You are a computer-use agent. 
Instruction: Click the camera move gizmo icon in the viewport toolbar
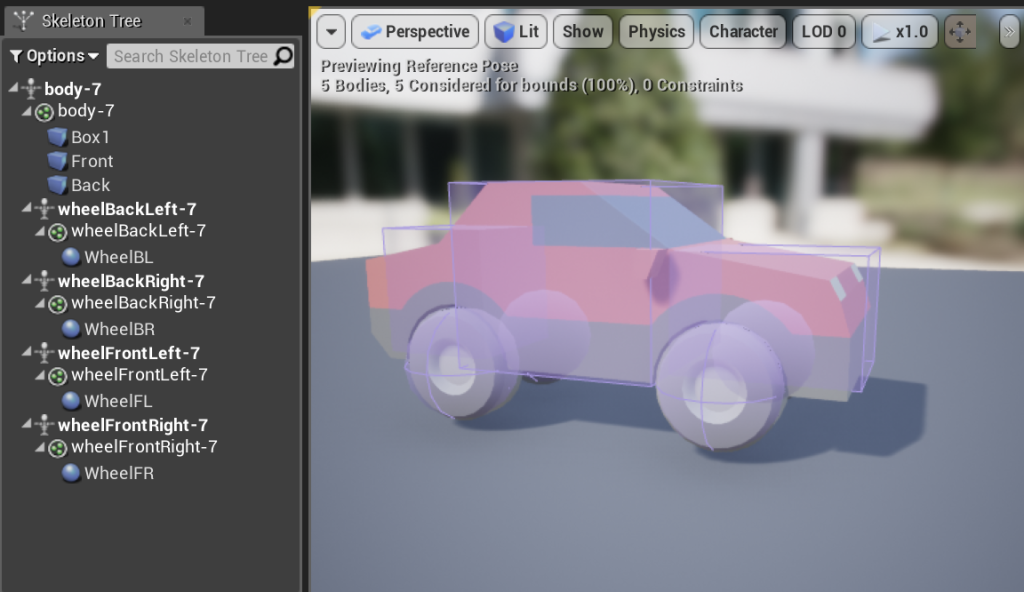tap(960, 32)
